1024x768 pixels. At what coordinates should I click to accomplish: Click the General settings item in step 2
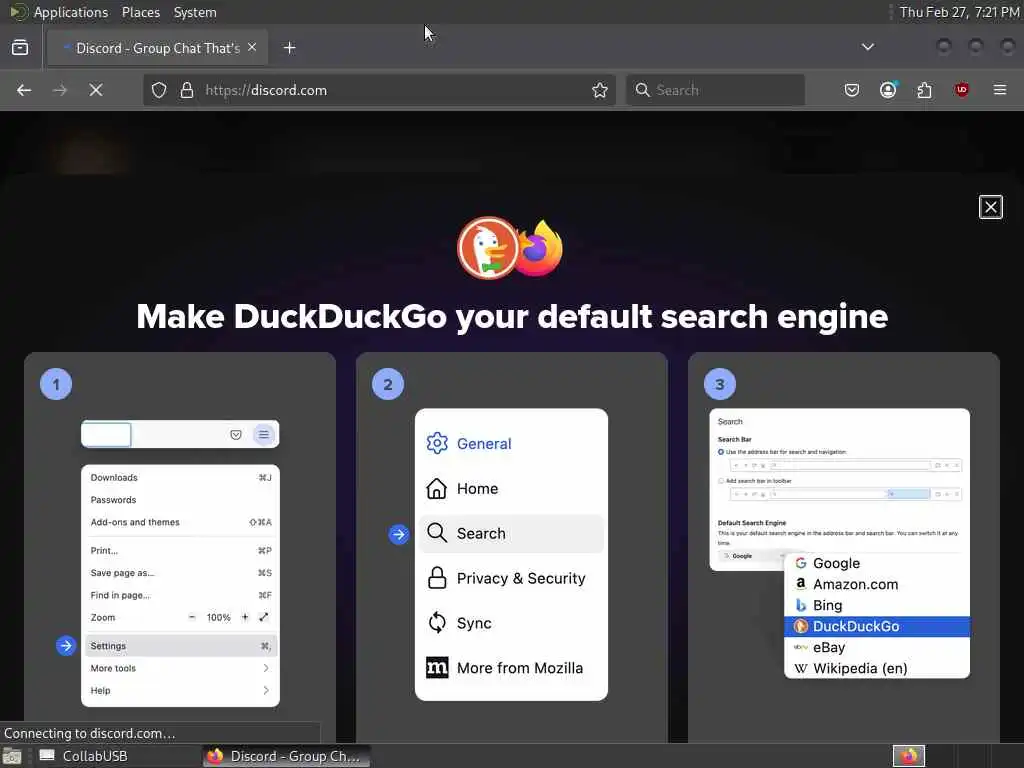511,443
